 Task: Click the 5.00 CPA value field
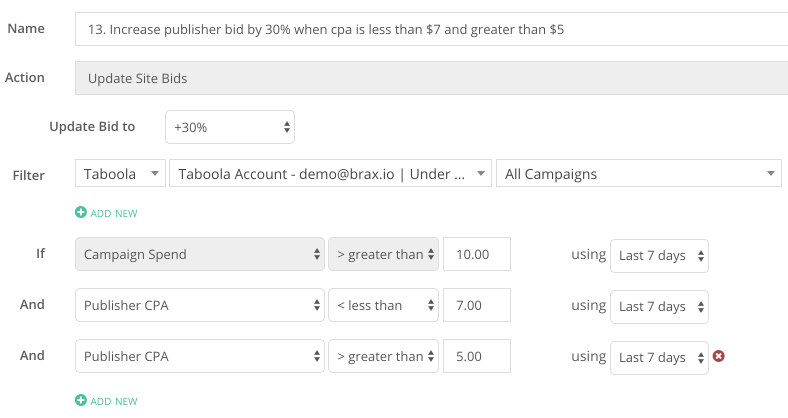pos(477,356)
